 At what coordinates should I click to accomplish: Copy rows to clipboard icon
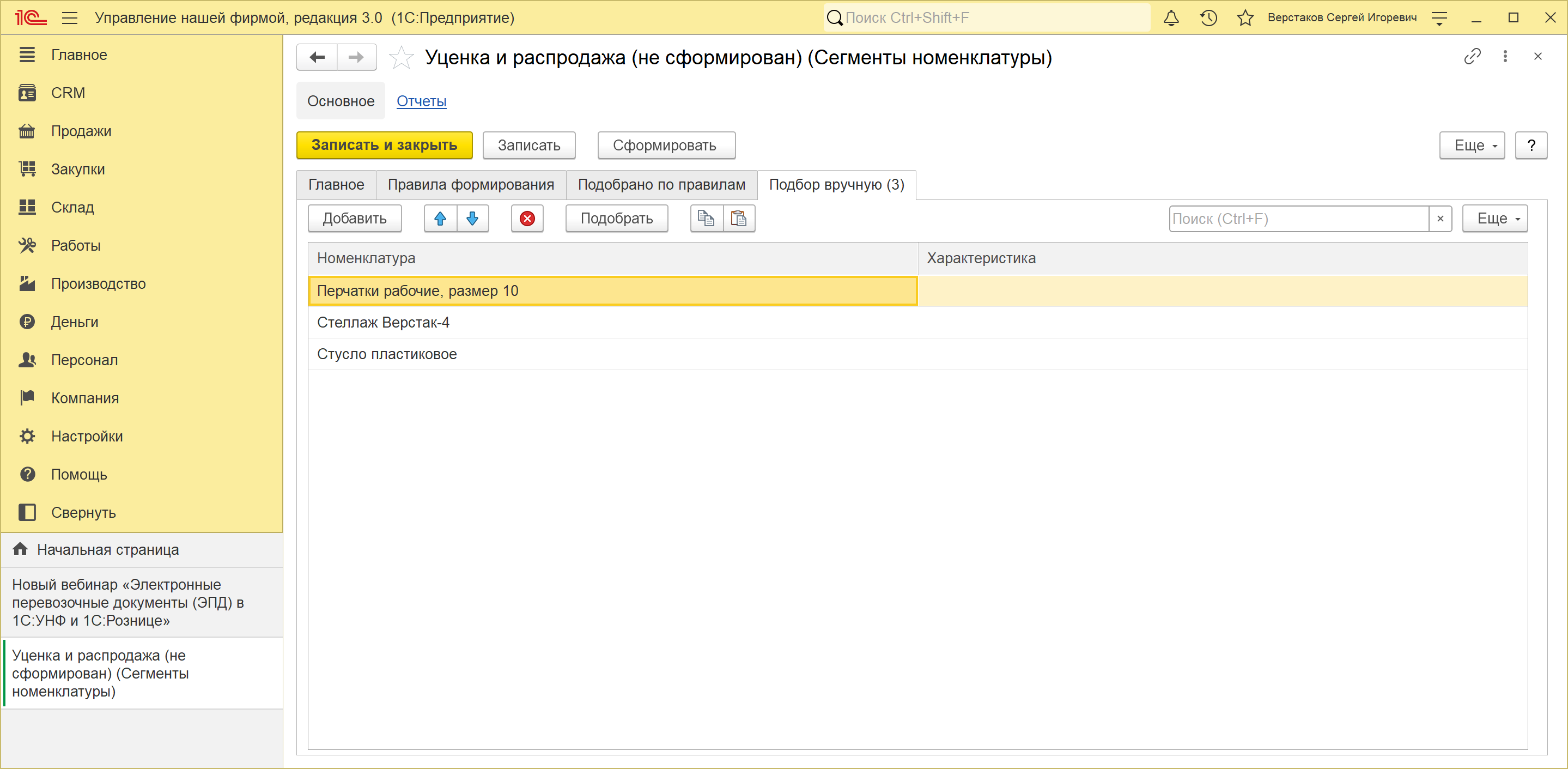point(706,219)
